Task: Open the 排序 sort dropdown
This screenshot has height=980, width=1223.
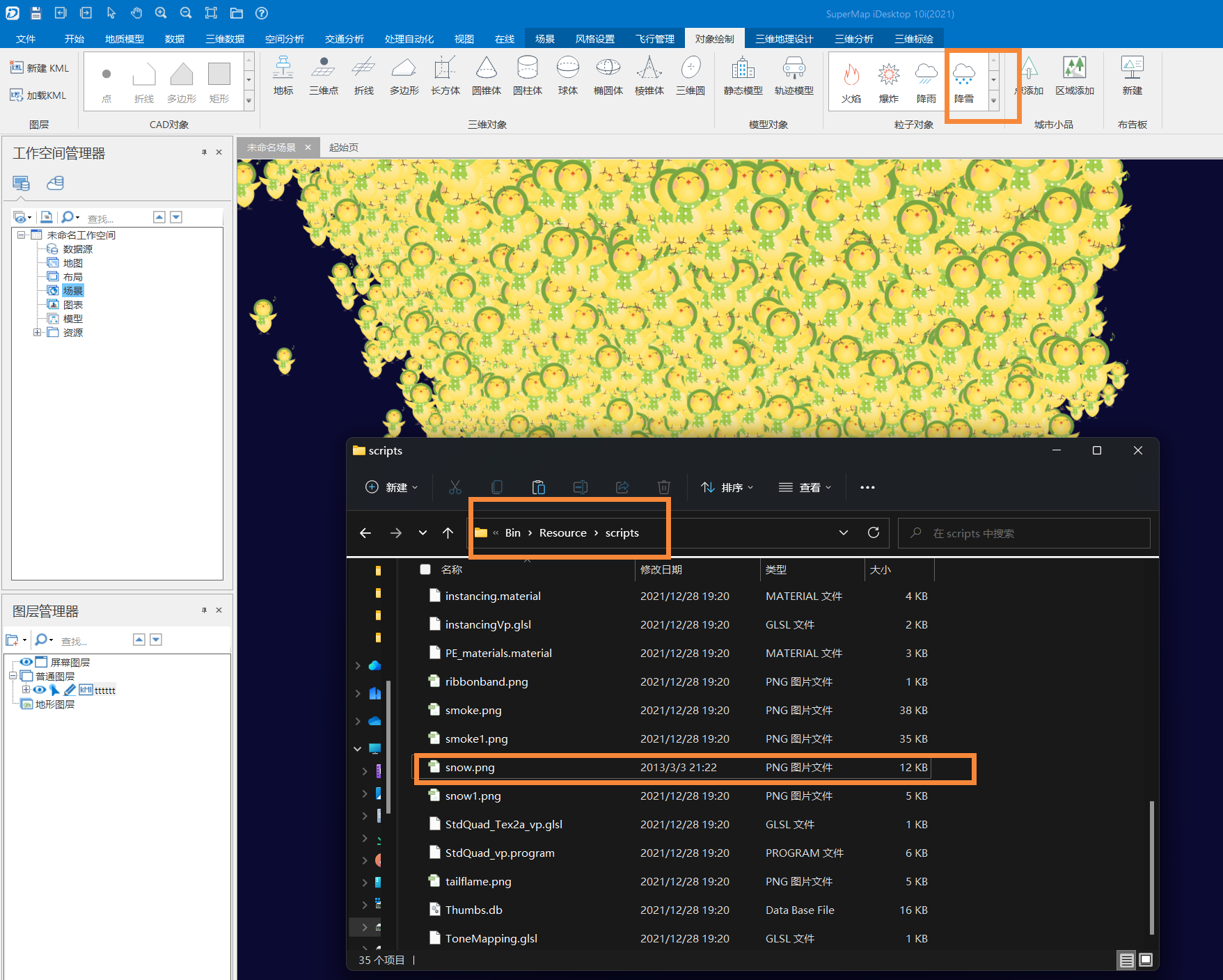Action: (727, 487)
